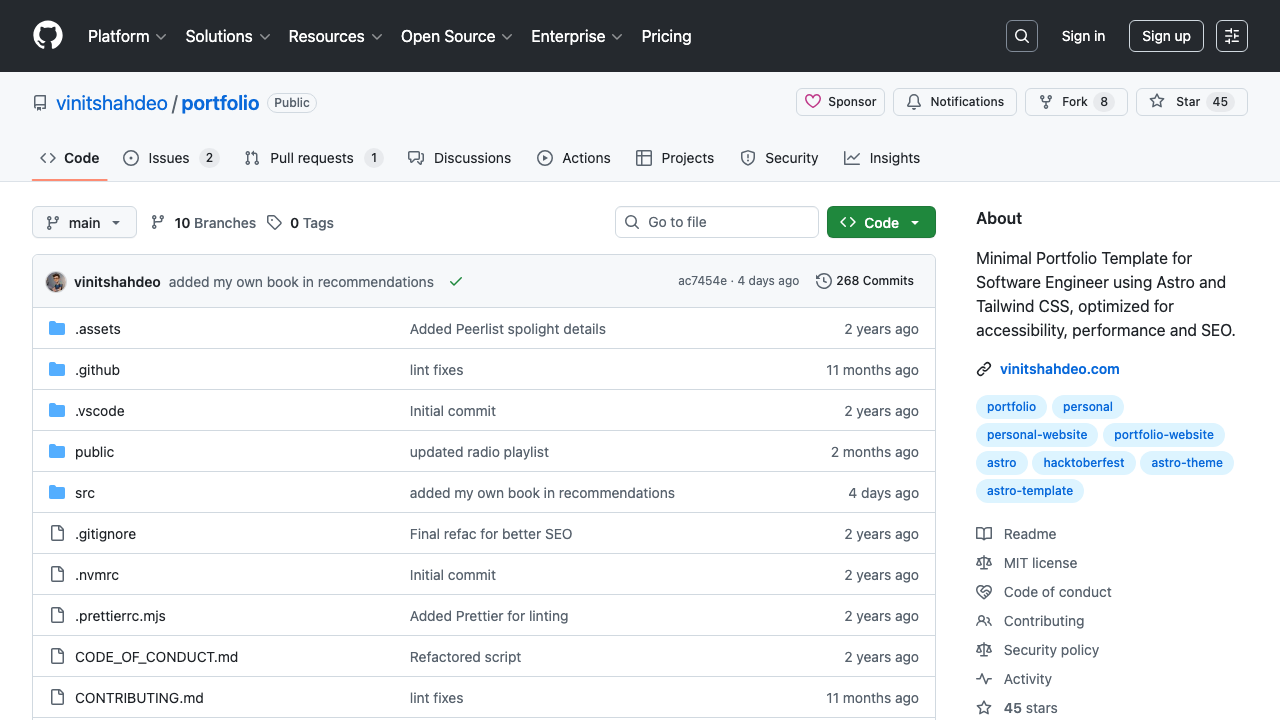Select the astro-theme topic badge
This screenshot has width=1280, height=720.
pyautogui.click(x=1186, y=462)
